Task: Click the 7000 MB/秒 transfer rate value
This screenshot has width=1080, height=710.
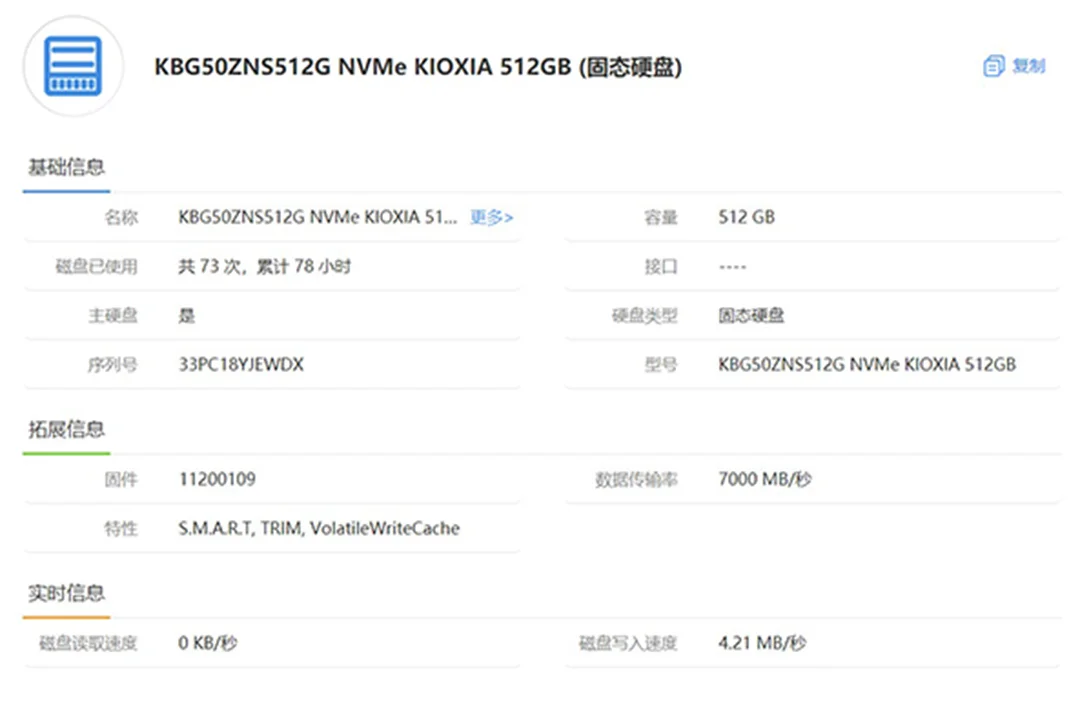Action: point(765,479)
